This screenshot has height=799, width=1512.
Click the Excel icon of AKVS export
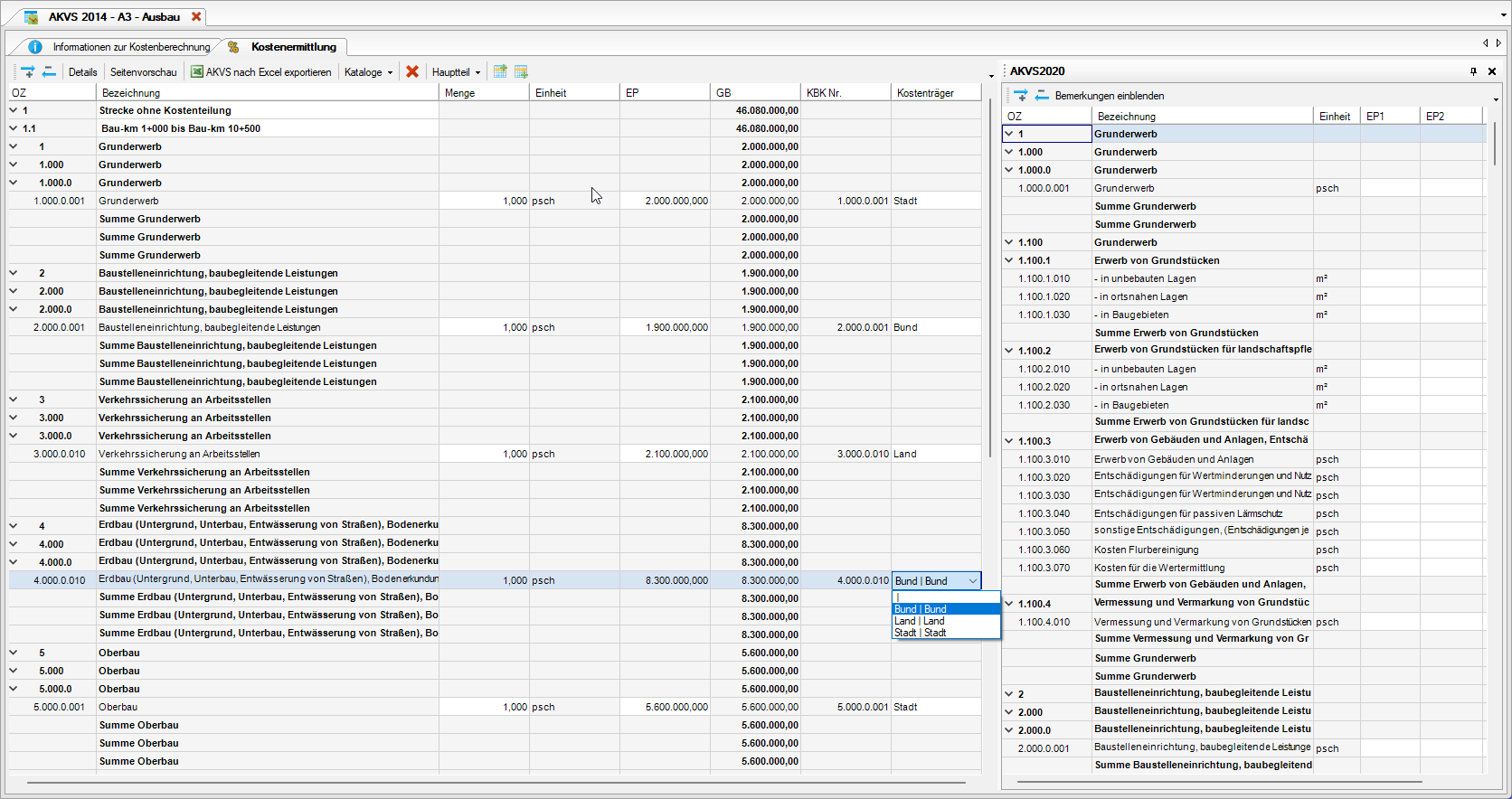pyautogui.click(x=196, y=71)
